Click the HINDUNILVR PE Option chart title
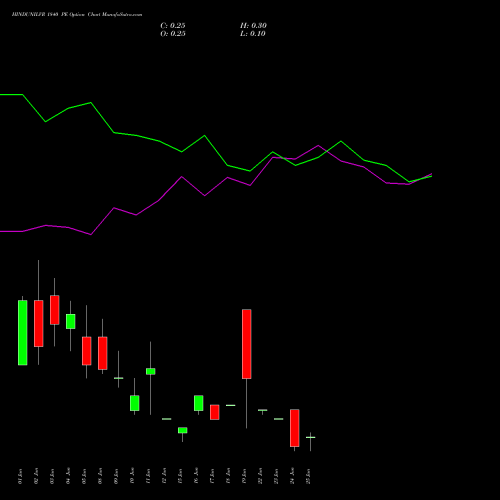 click(77, 15)
